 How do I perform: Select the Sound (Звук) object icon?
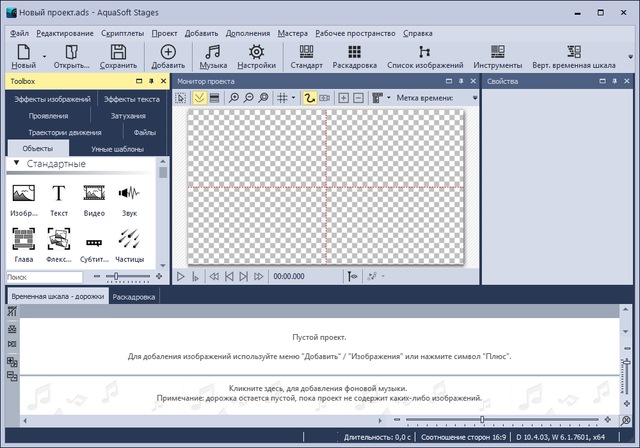[128, 193]
